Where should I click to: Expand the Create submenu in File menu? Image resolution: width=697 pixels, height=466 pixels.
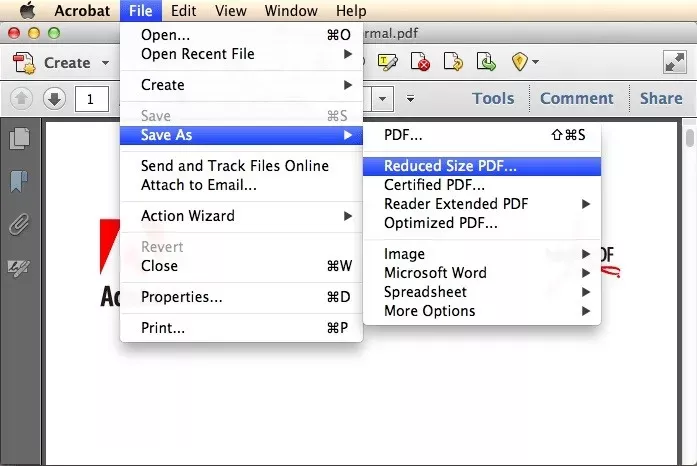(241, 85)
